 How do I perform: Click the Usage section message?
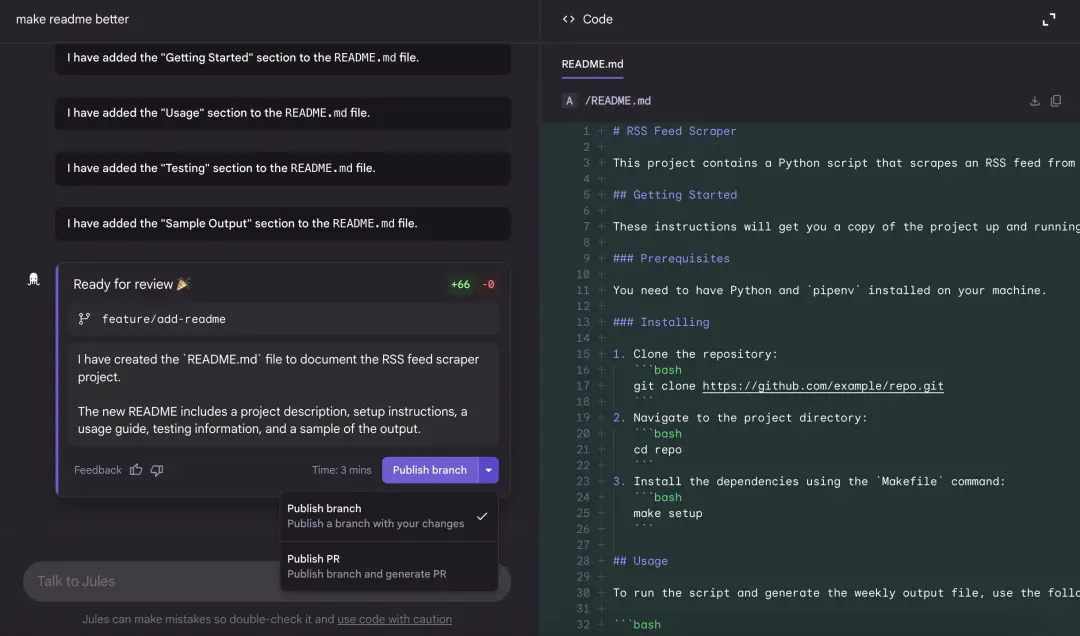[283, 113]
